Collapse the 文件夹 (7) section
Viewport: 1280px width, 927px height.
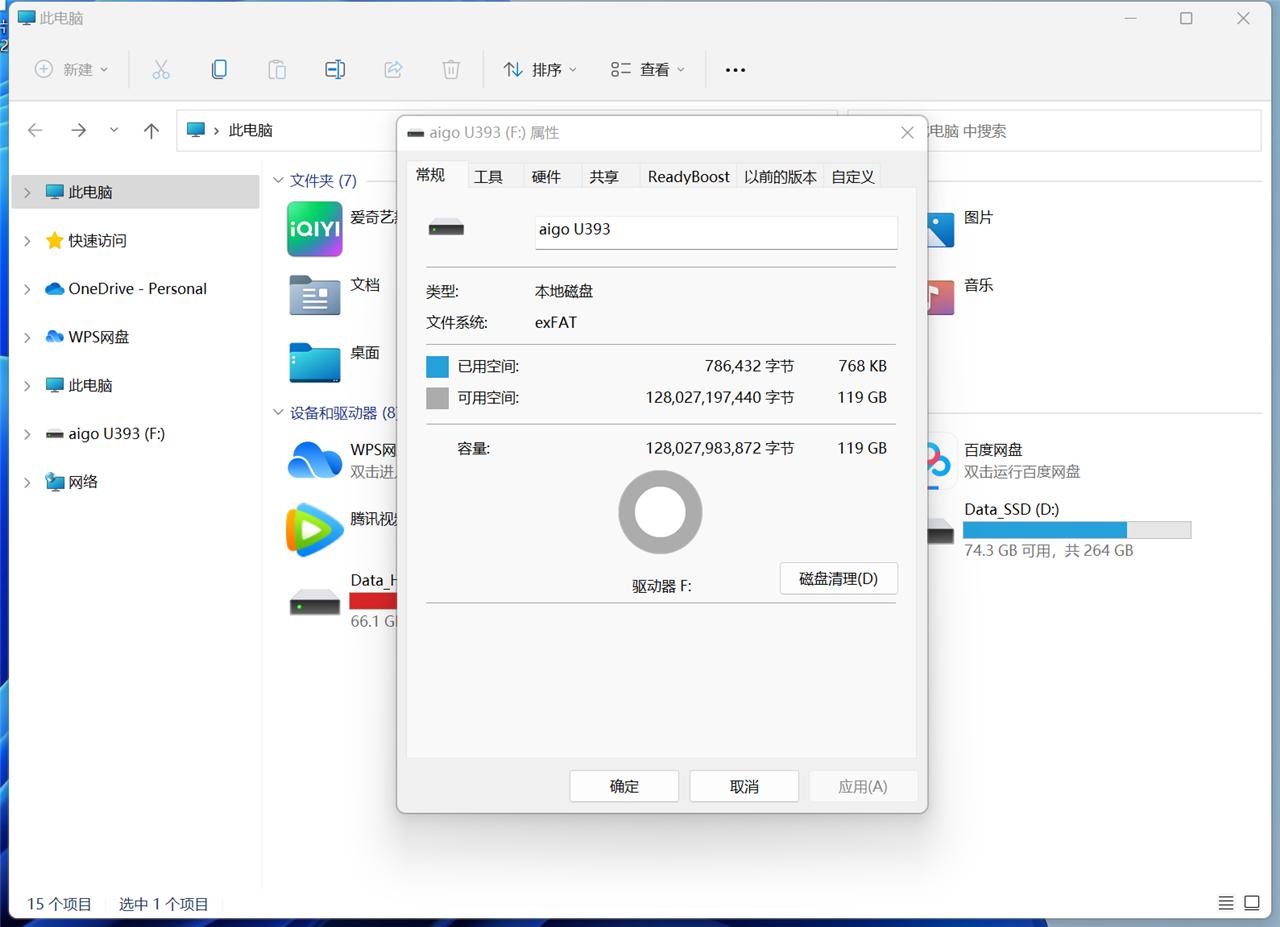click(x=278, y=181)
